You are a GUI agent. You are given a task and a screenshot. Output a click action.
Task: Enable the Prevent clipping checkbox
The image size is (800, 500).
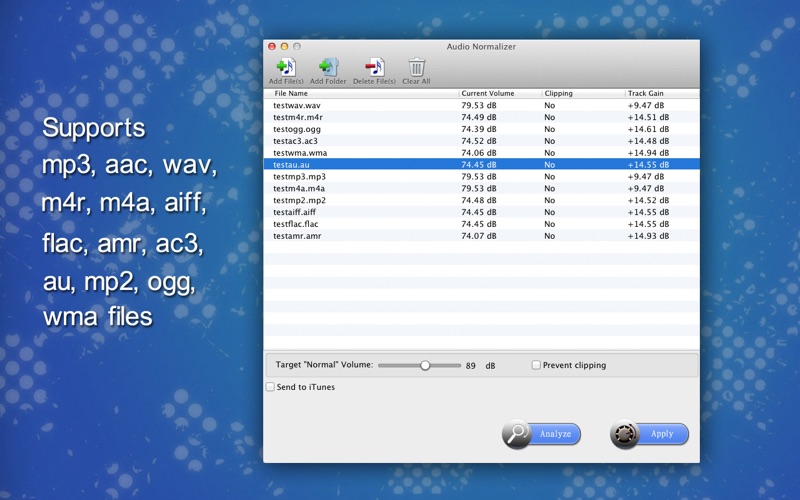pyautogui.click(x=536, y=365)
